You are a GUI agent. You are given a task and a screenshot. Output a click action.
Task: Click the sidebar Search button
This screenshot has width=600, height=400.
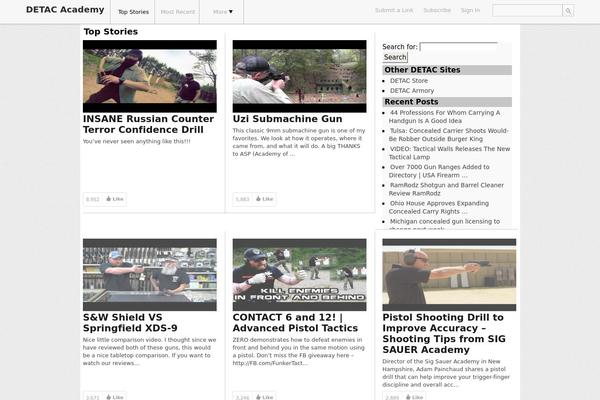[x=395, y=57]
